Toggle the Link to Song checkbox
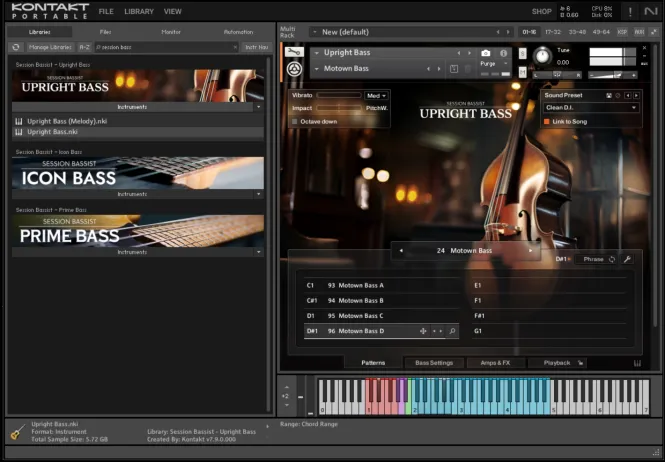The height and width of the screenshot is (462, 665). click(x=547, y=122)
